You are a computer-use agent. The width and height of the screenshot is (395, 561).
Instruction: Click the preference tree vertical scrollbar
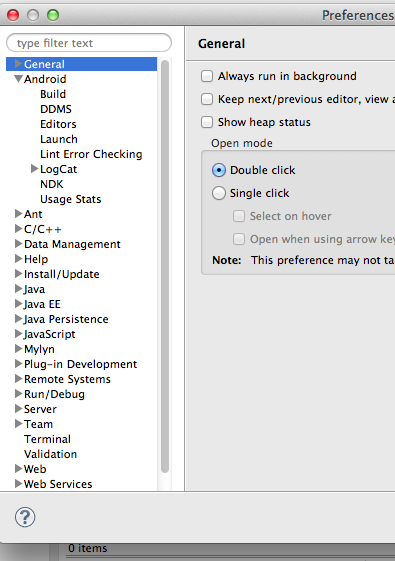tap(165, 267)
